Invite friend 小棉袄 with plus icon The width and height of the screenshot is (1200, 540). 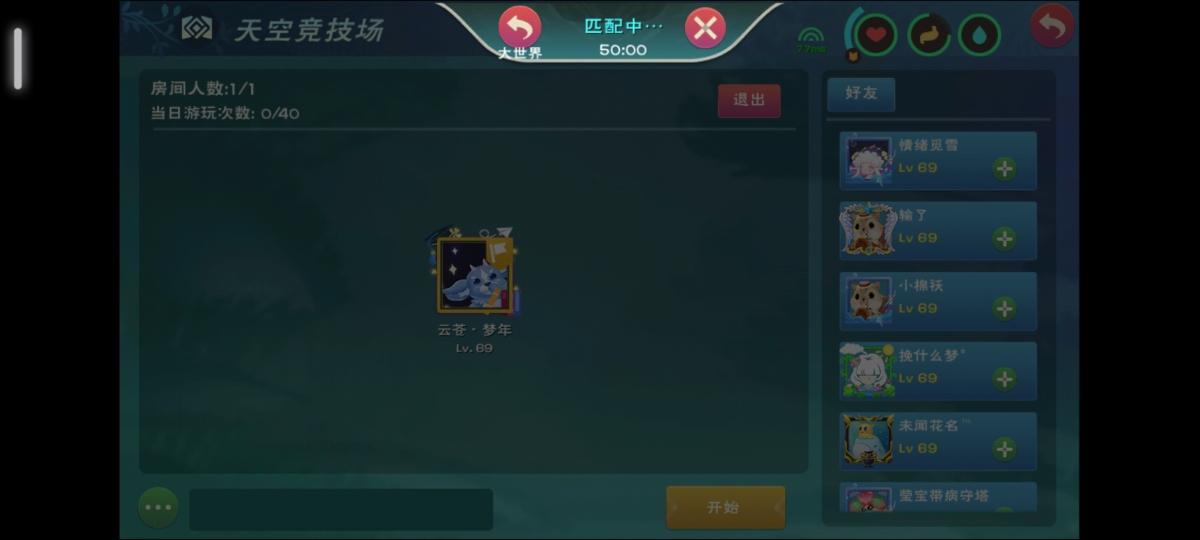[1004, 308]
